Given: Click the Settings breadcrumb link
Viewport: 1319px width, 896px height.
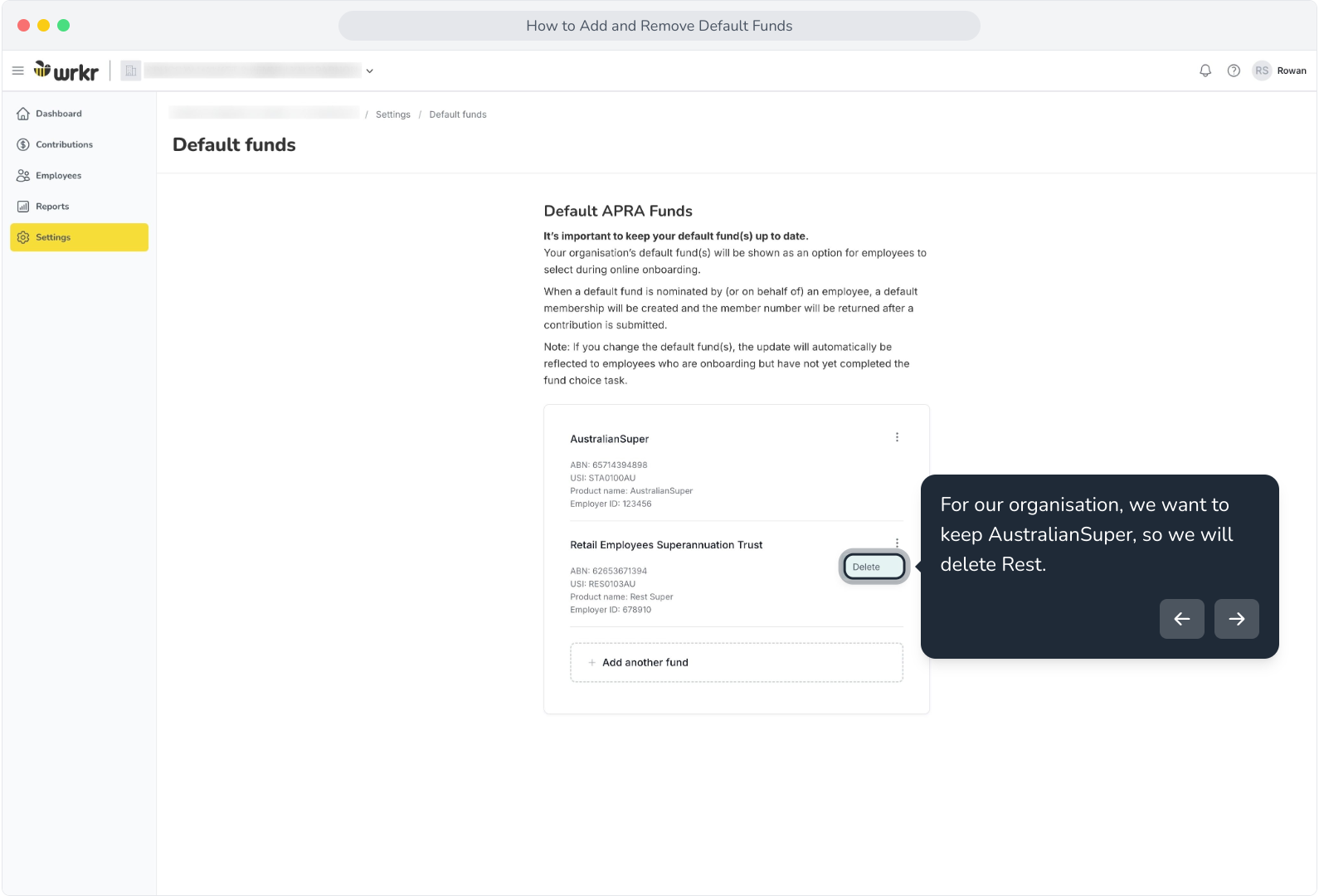Looking at the screenshot, I should [393, 114].
